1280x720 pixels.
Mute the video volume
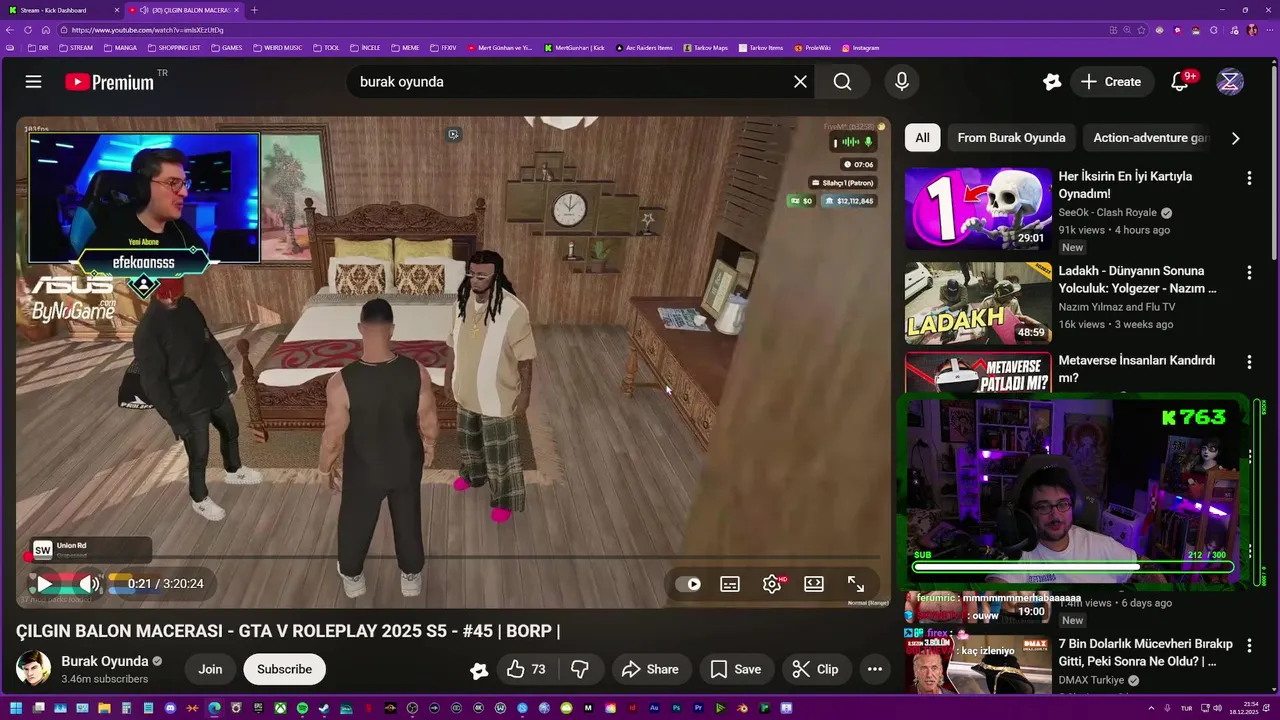click(89, 584)
